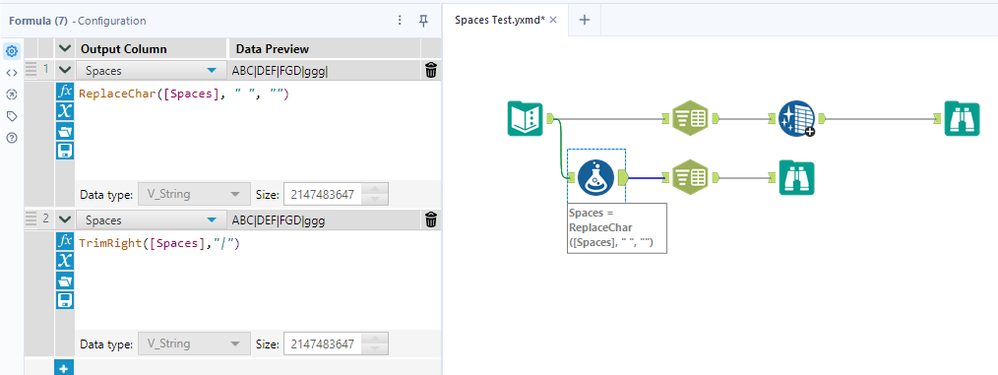The image size is (998, 375).
Task: Close the Spaces Test.yxmd tab
Action: 553,20
